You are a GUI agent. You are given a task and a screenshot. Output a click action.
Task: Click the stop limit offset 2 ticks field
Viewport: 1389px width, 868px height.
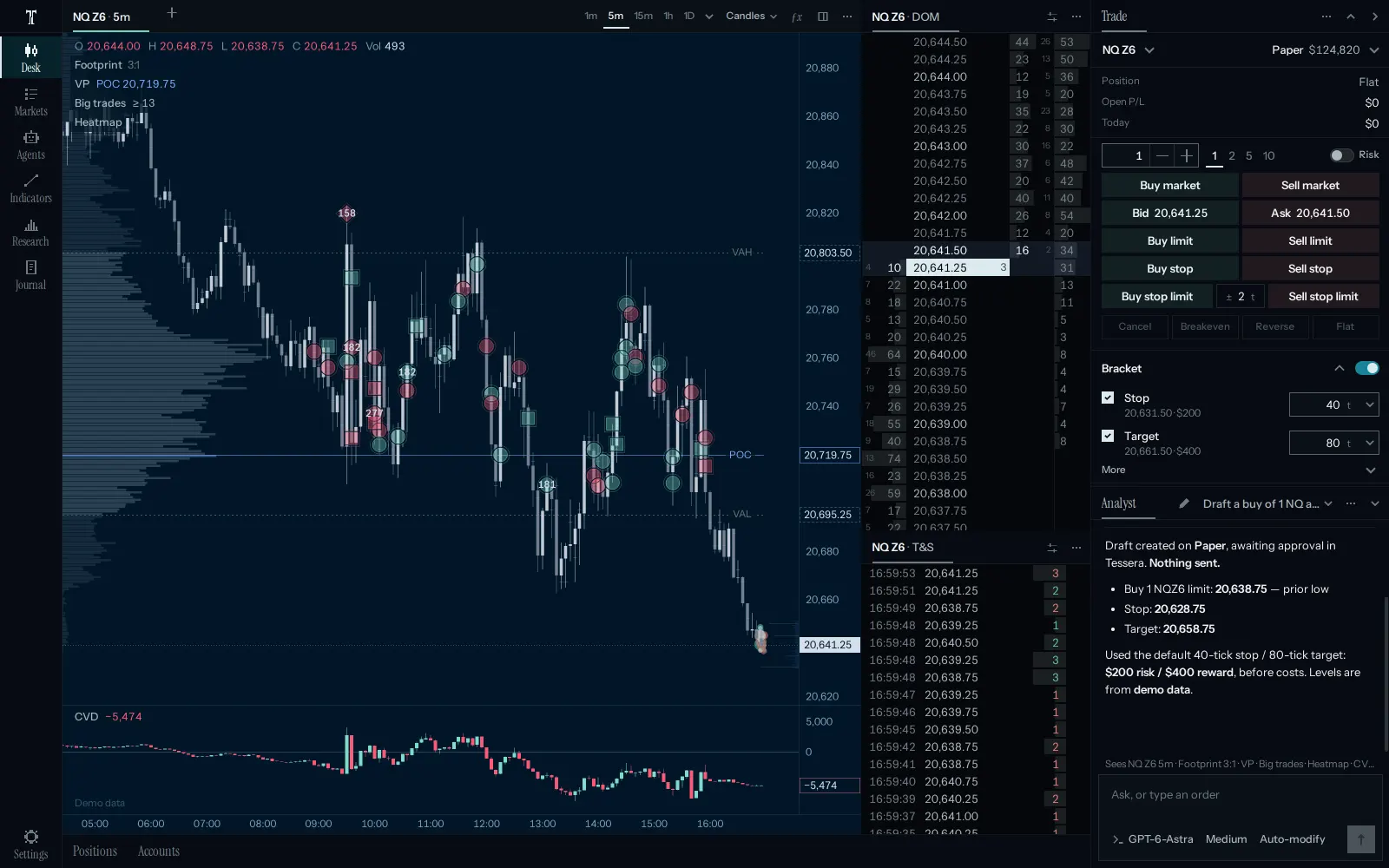1240,296
